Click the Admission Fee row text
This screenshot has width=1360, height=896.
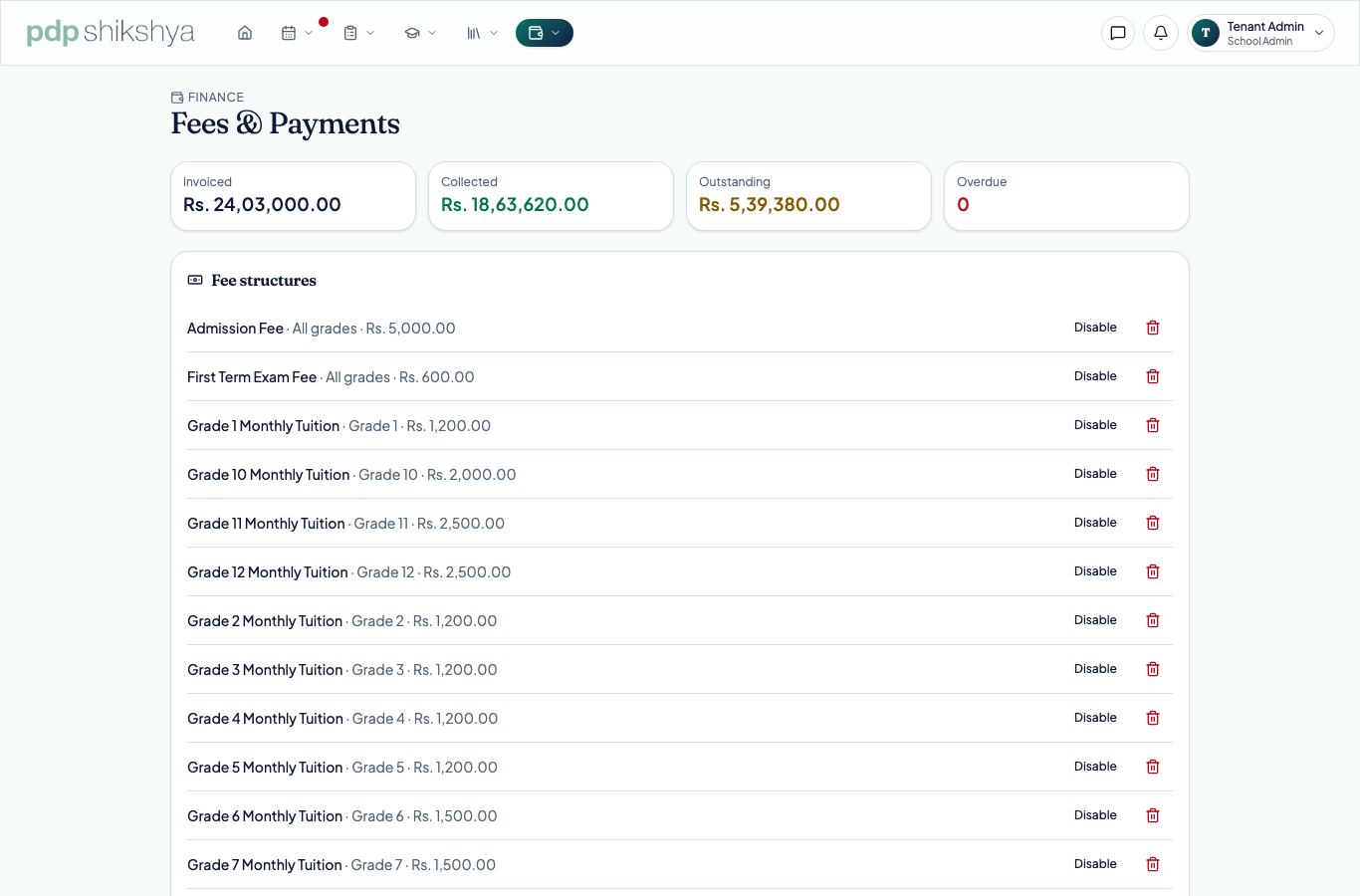(x=322, y=329)
